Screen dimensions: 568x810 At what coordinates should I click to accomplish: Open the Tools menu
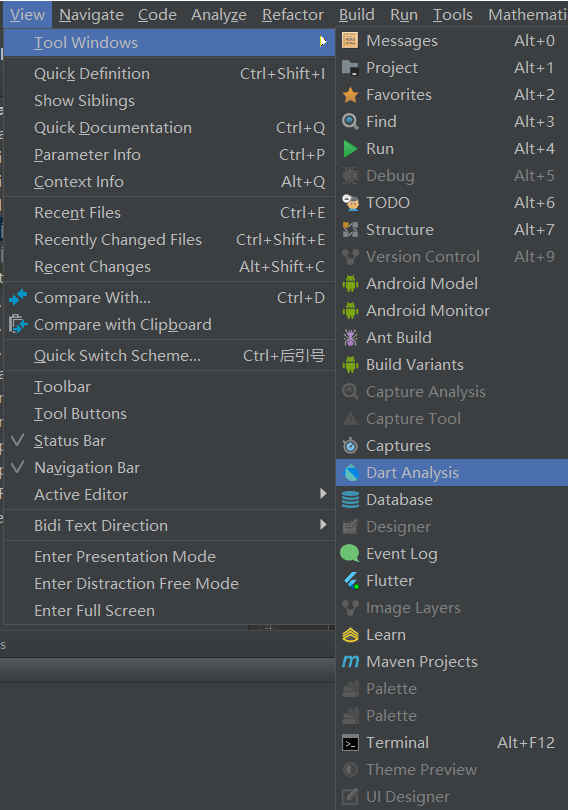click(452, 14)
